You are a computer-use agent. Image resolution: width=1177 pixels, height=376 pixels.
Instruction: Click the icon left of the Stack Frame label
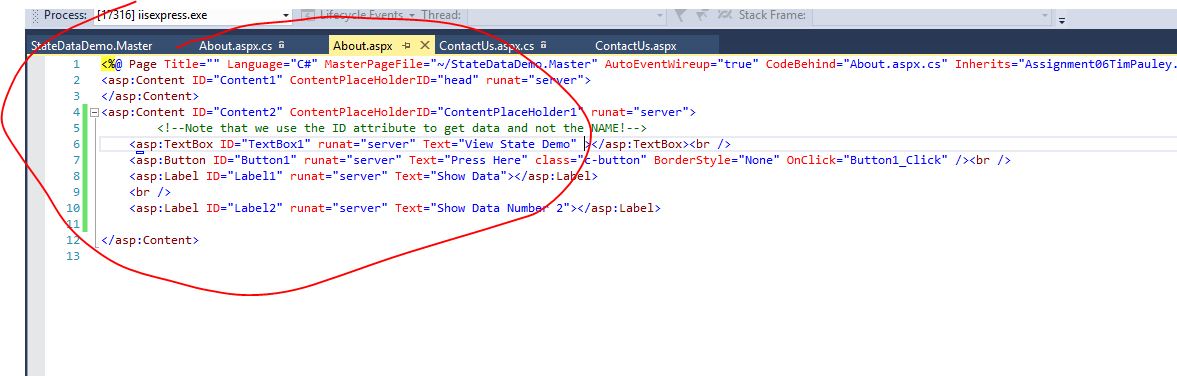[726, 15]
